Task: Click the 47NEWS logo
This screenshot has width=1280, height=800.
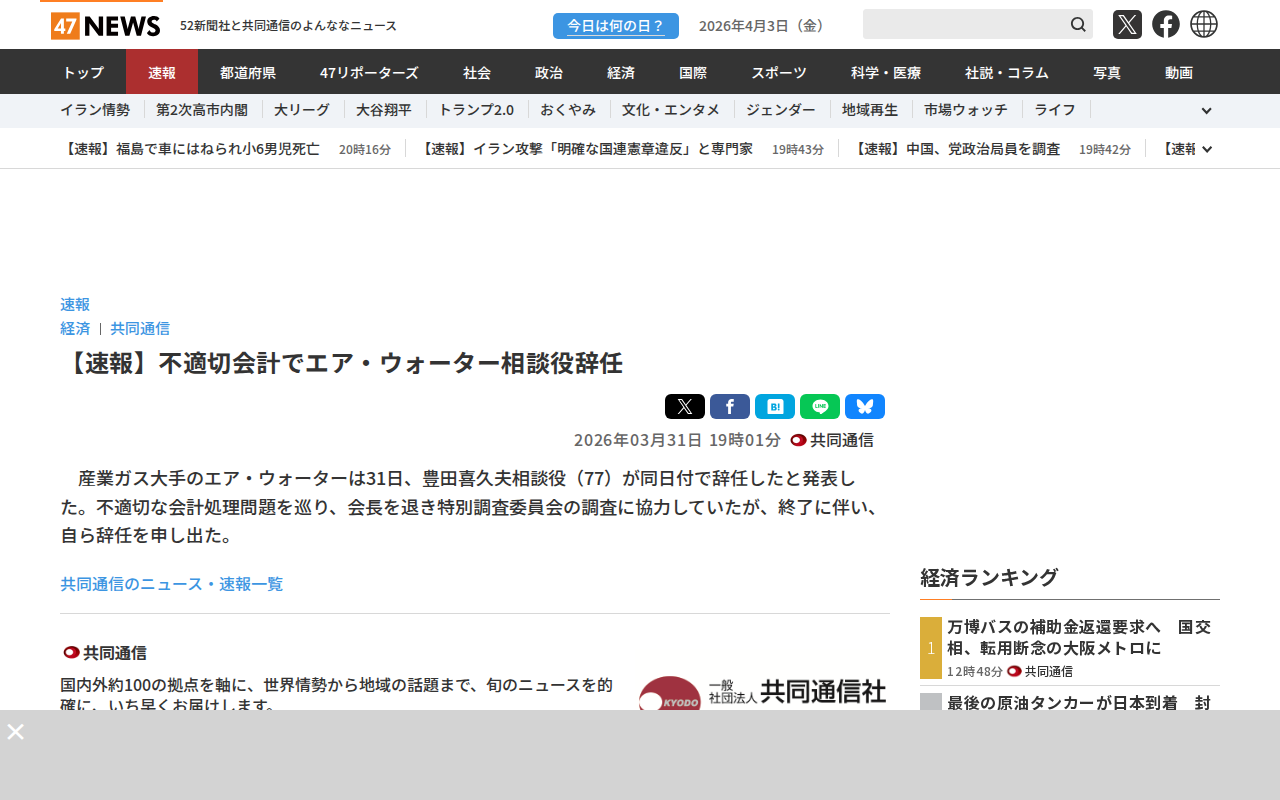Action: coord(105,25)
